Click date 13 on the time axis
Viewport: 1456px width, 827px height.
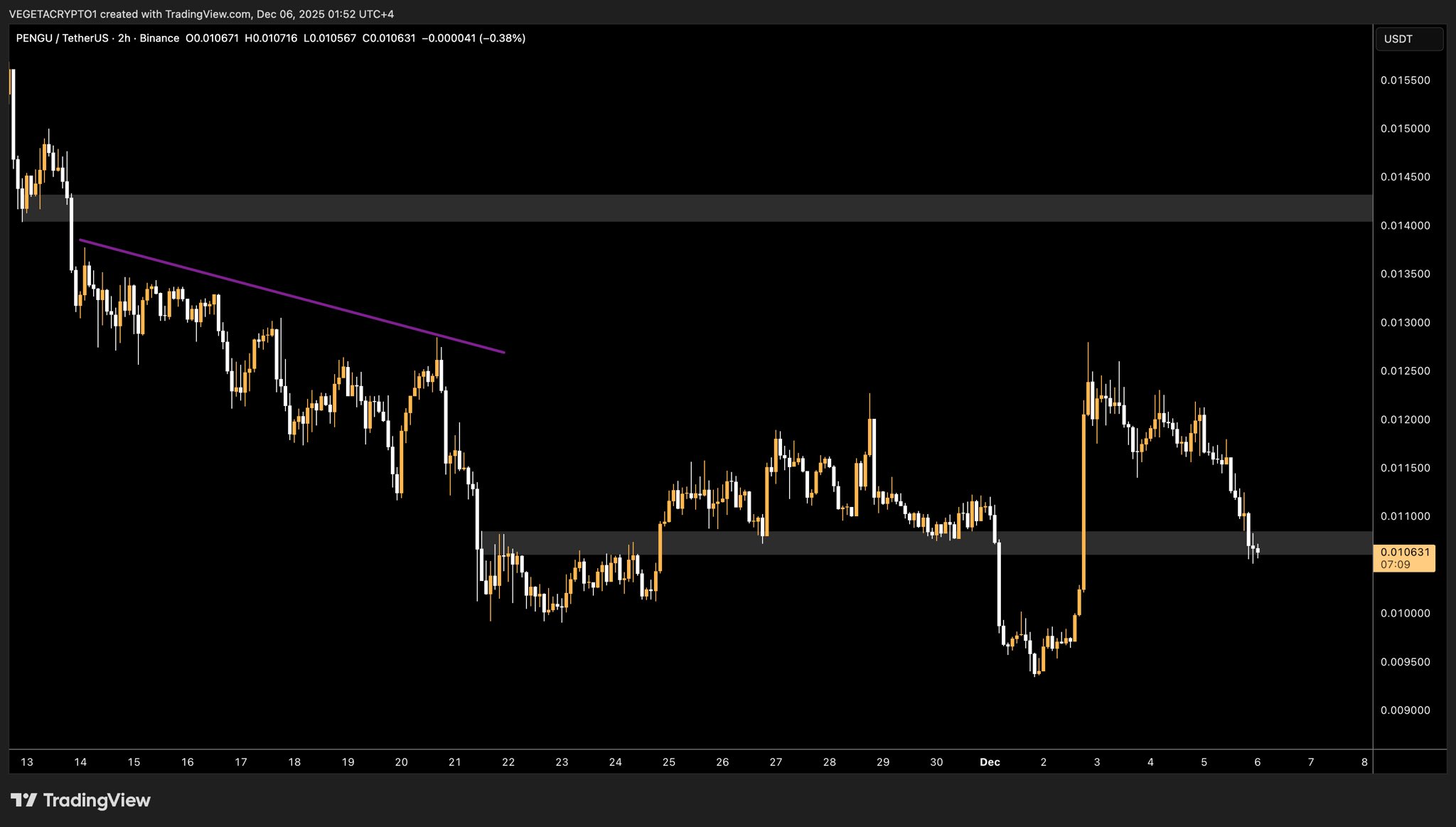(x=27, y=762)
